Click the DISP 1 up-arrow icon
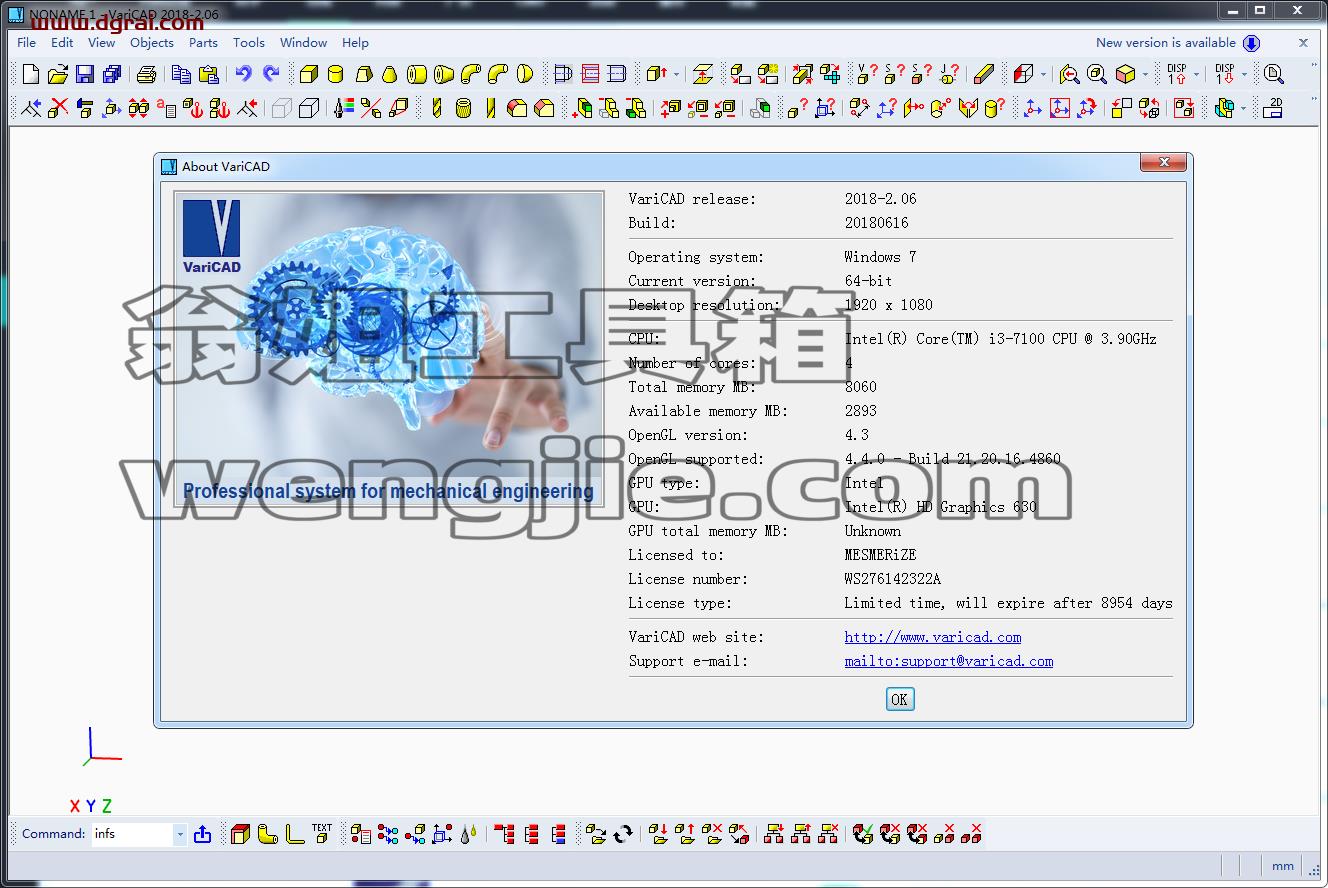Viewport: 1328px width, 888px height. 1177,74
